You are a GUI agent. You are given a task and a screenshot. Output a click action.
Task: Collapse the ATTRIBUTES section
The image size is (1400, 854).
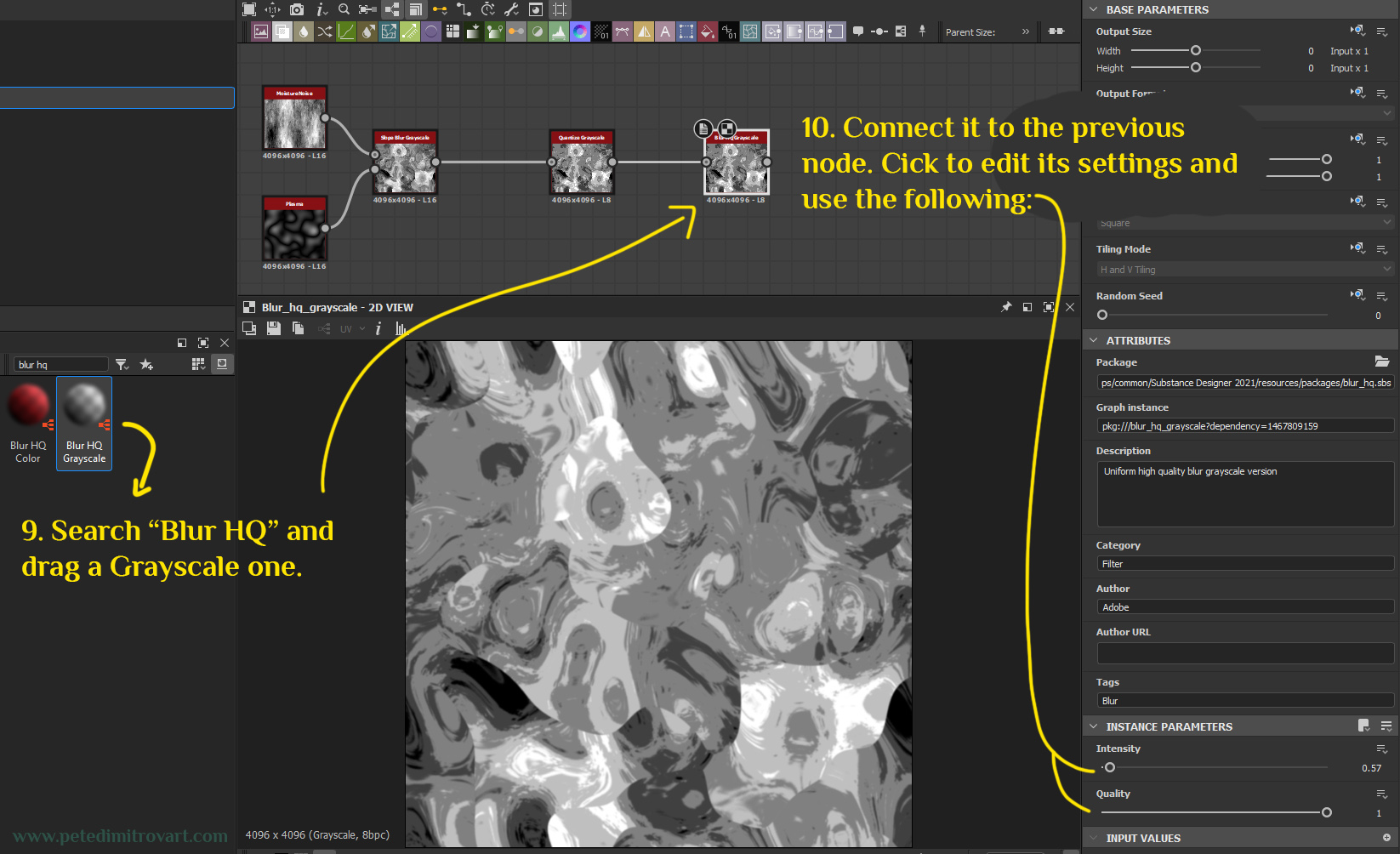[1094, 340]
